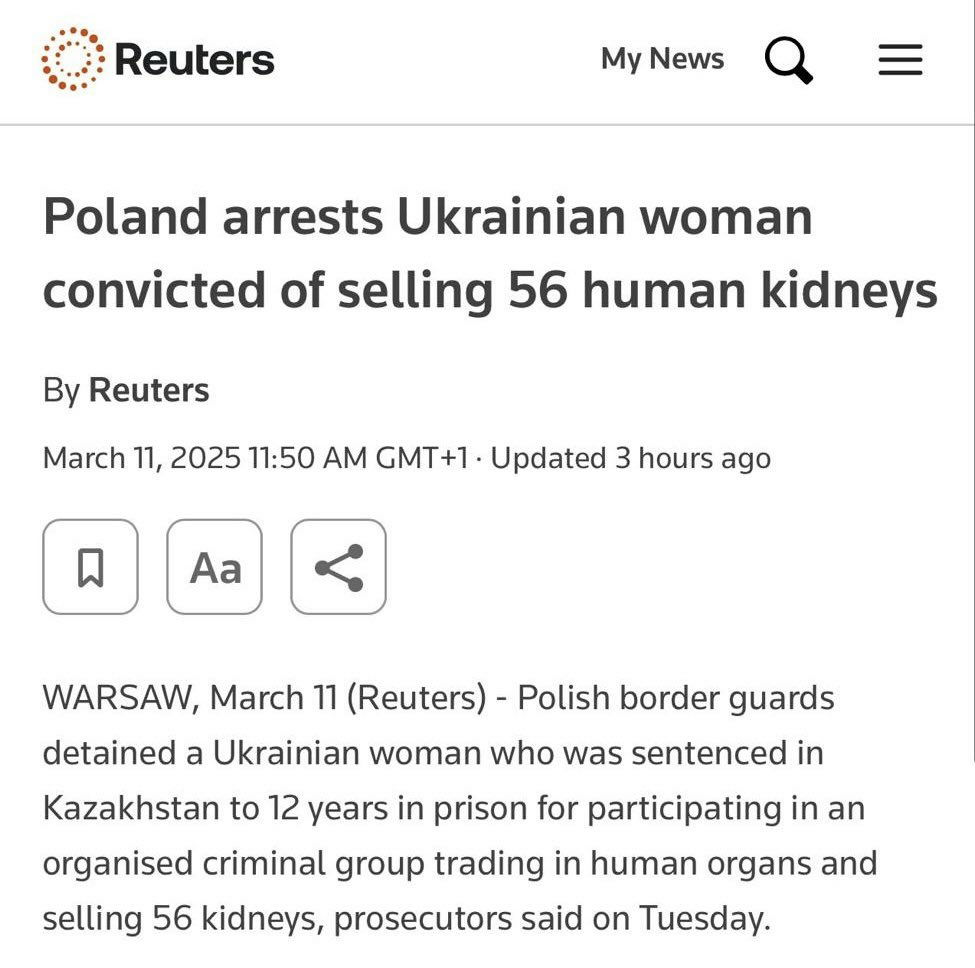Open the hamburger menu icon
Screen dimensions: 975x968
click(900, 60)
